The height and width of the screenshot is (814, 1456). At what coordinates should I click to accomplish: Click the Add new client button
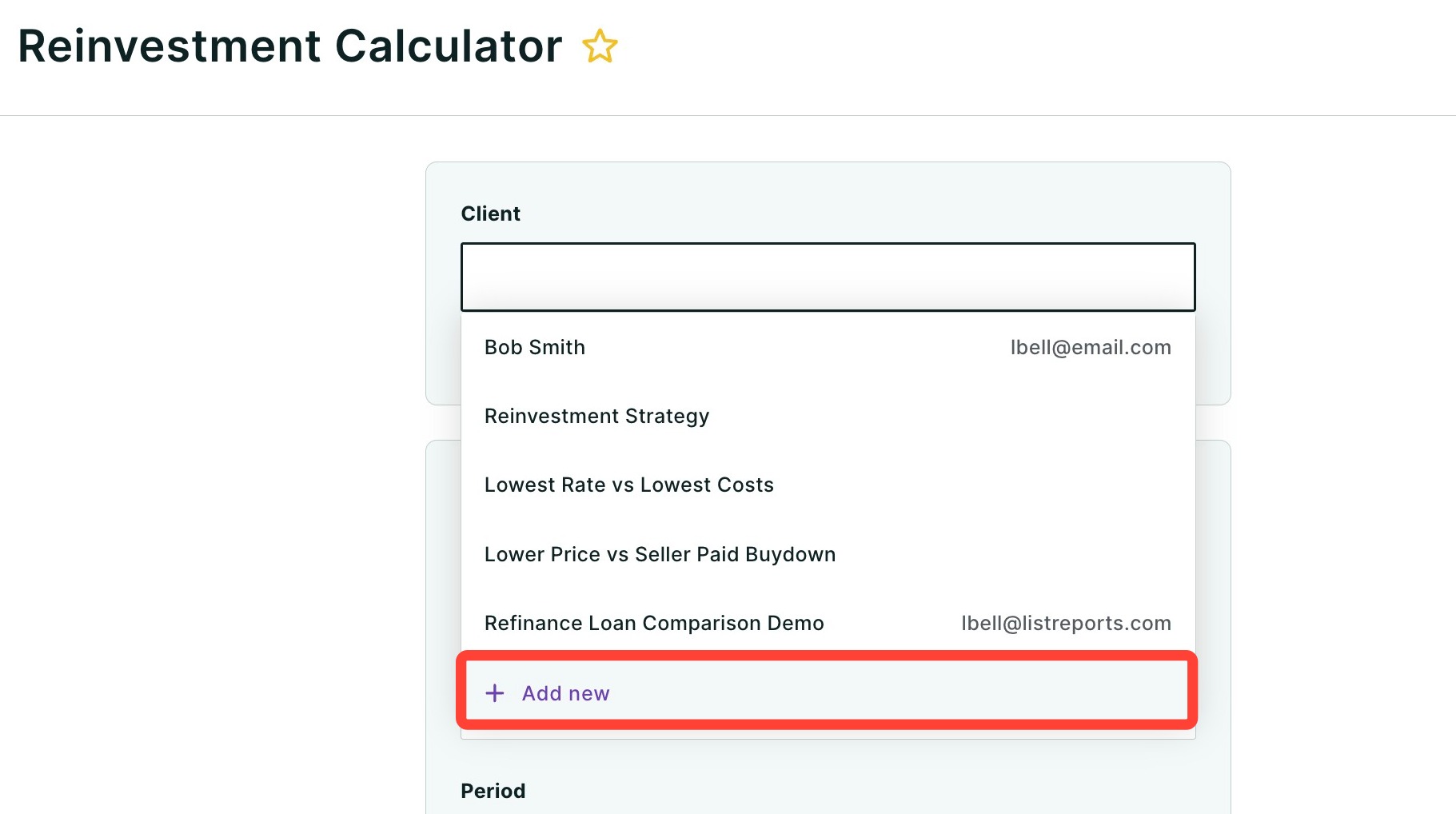point(827,692)
